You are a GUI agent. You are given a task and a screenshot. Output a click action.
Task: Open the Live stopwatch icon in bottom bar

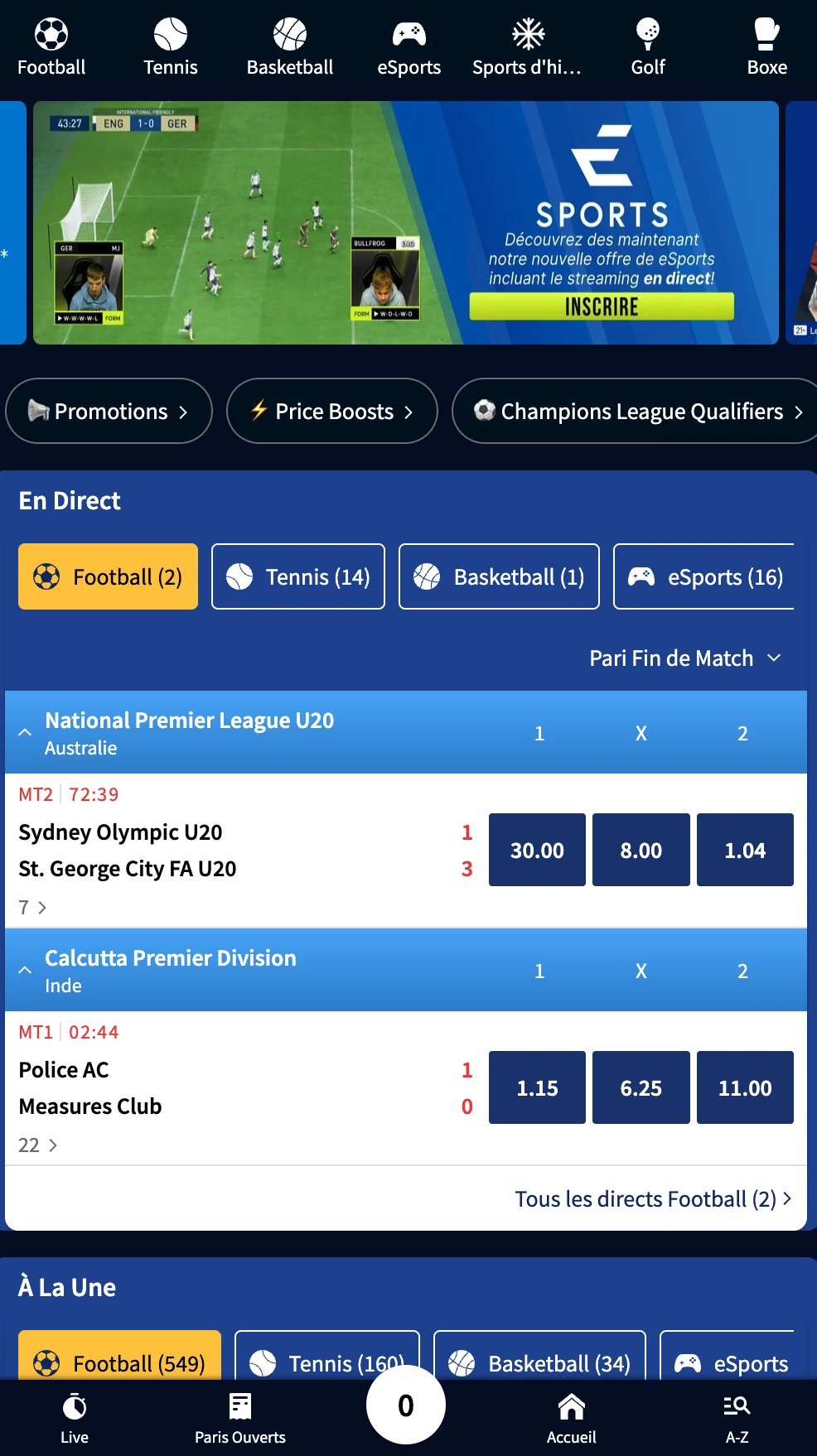point(75,1406)
